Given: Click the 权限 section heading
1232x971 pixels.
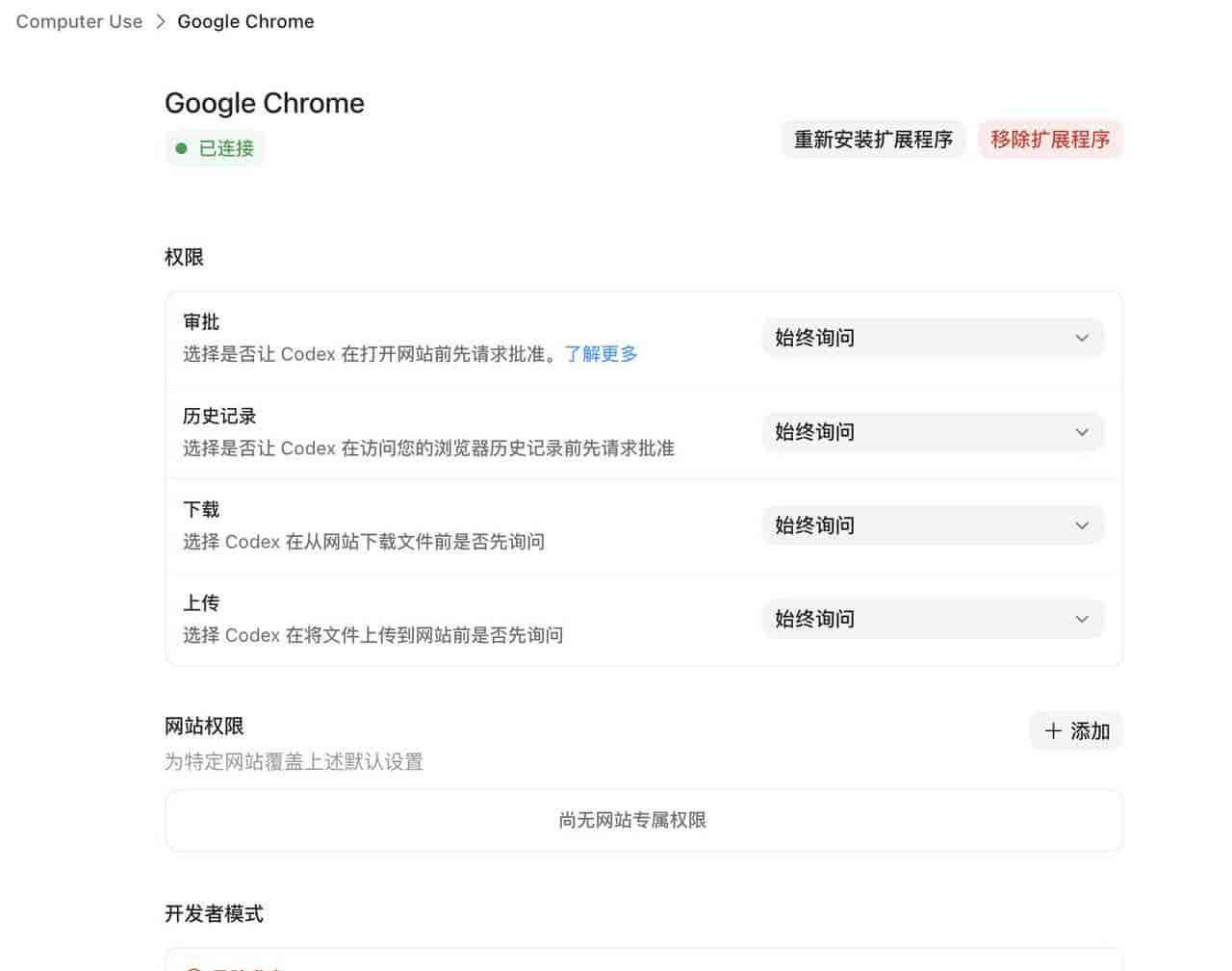Looking at the screenshot, I should point(184,257).
